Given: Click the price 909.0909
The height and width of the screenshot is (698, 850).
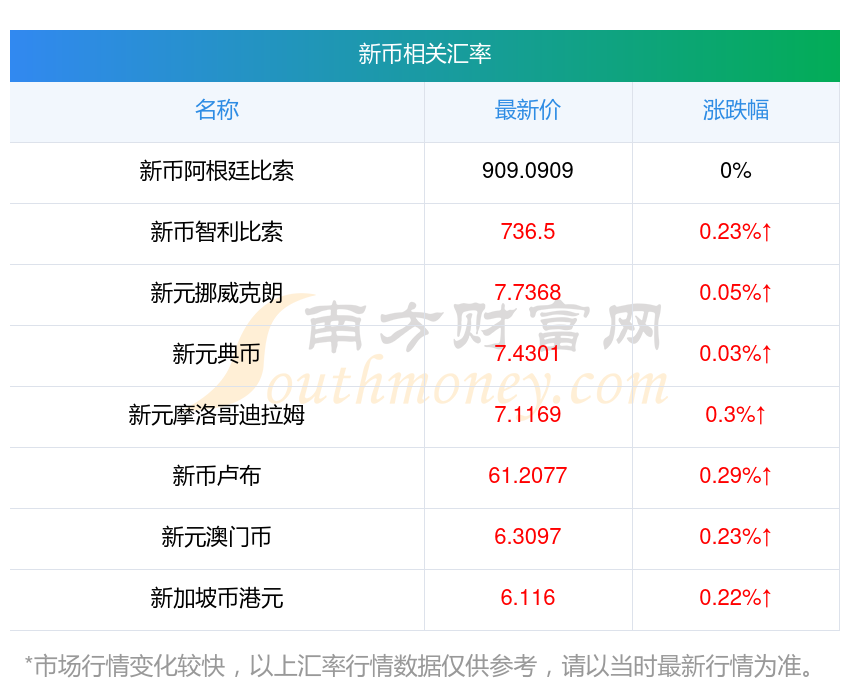Looking at the screenshot, I should [x=527, y=171].
